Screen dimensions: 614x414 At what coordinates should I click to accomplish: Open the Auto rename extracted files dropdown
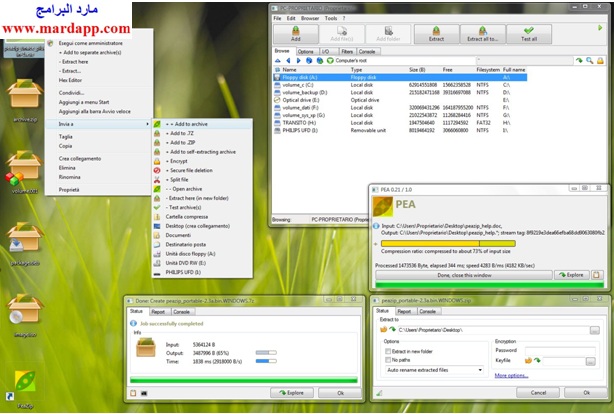(x=434, y=370)
